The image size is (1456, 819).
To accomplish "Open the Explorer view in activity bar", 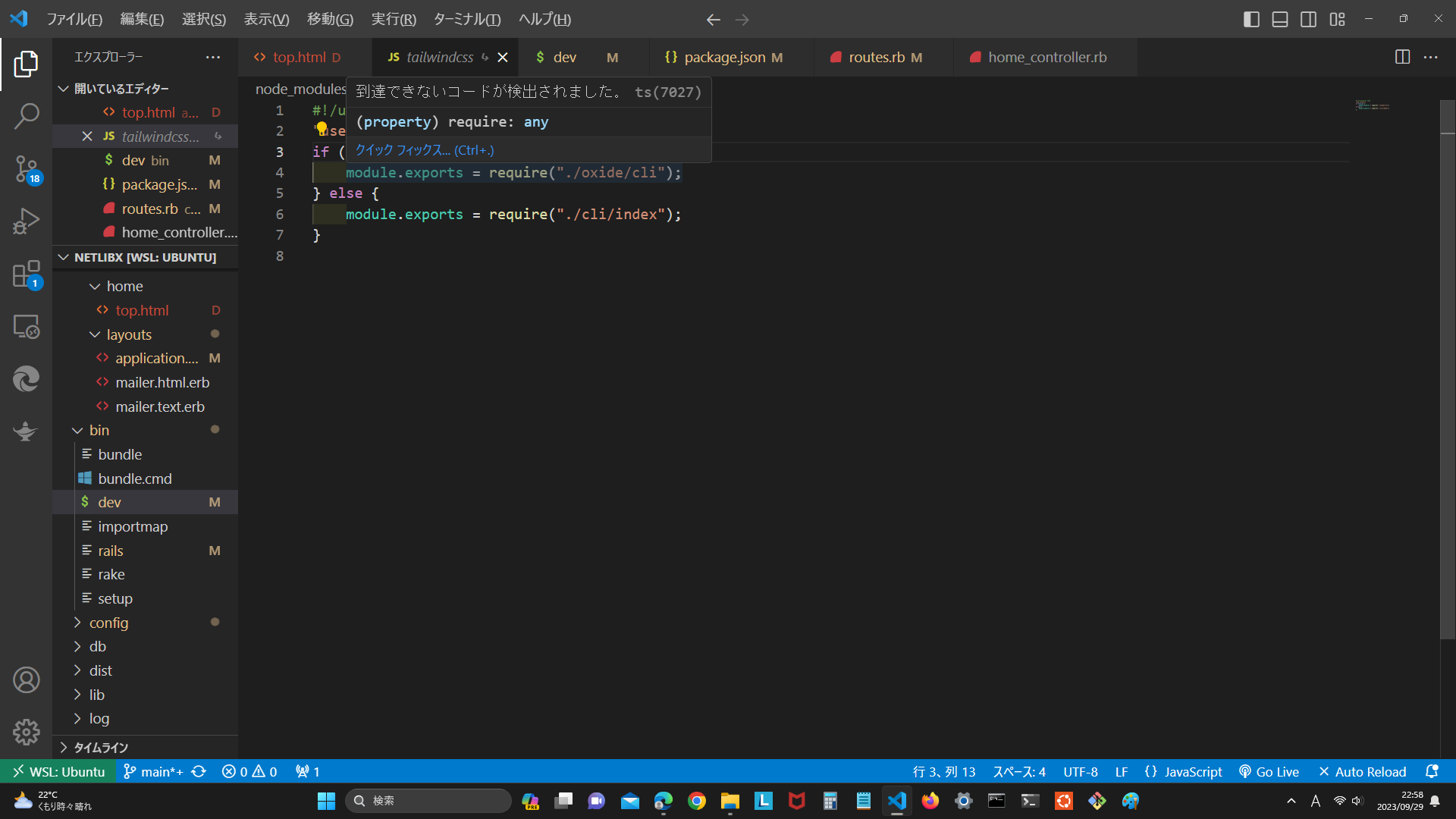I will [x=26, y=64].
